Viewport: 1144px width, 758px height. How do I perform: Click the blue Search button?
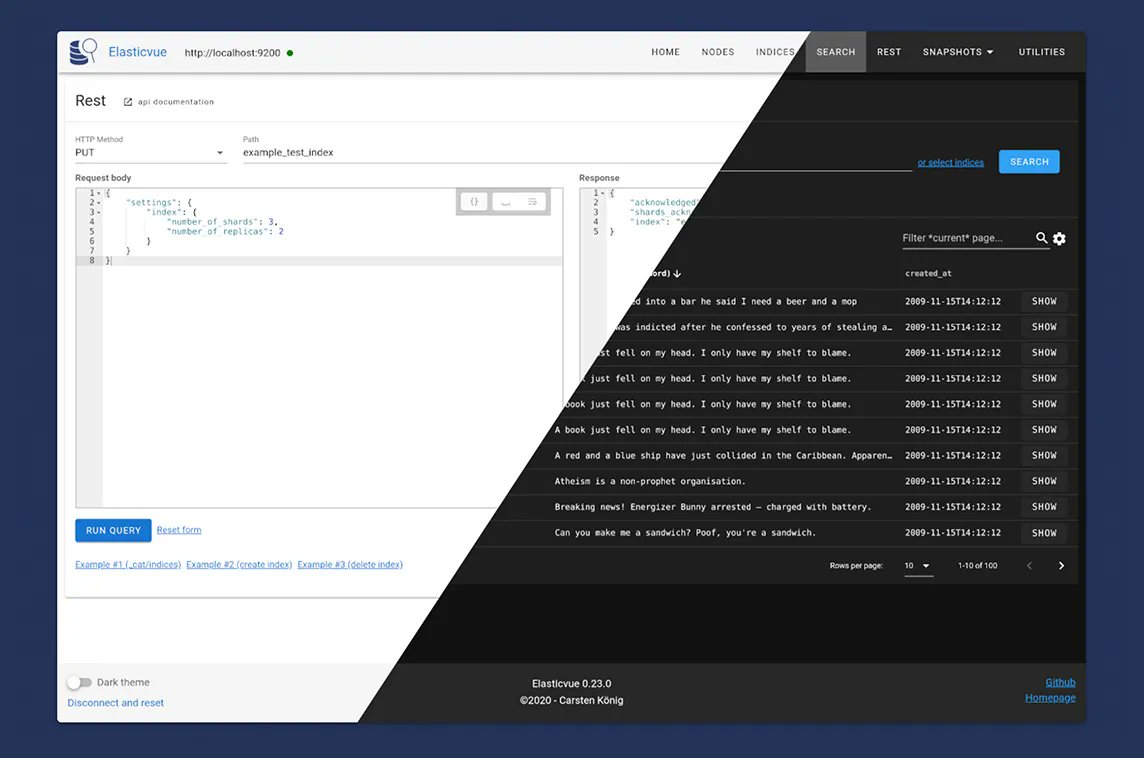tap(1029, 162)
